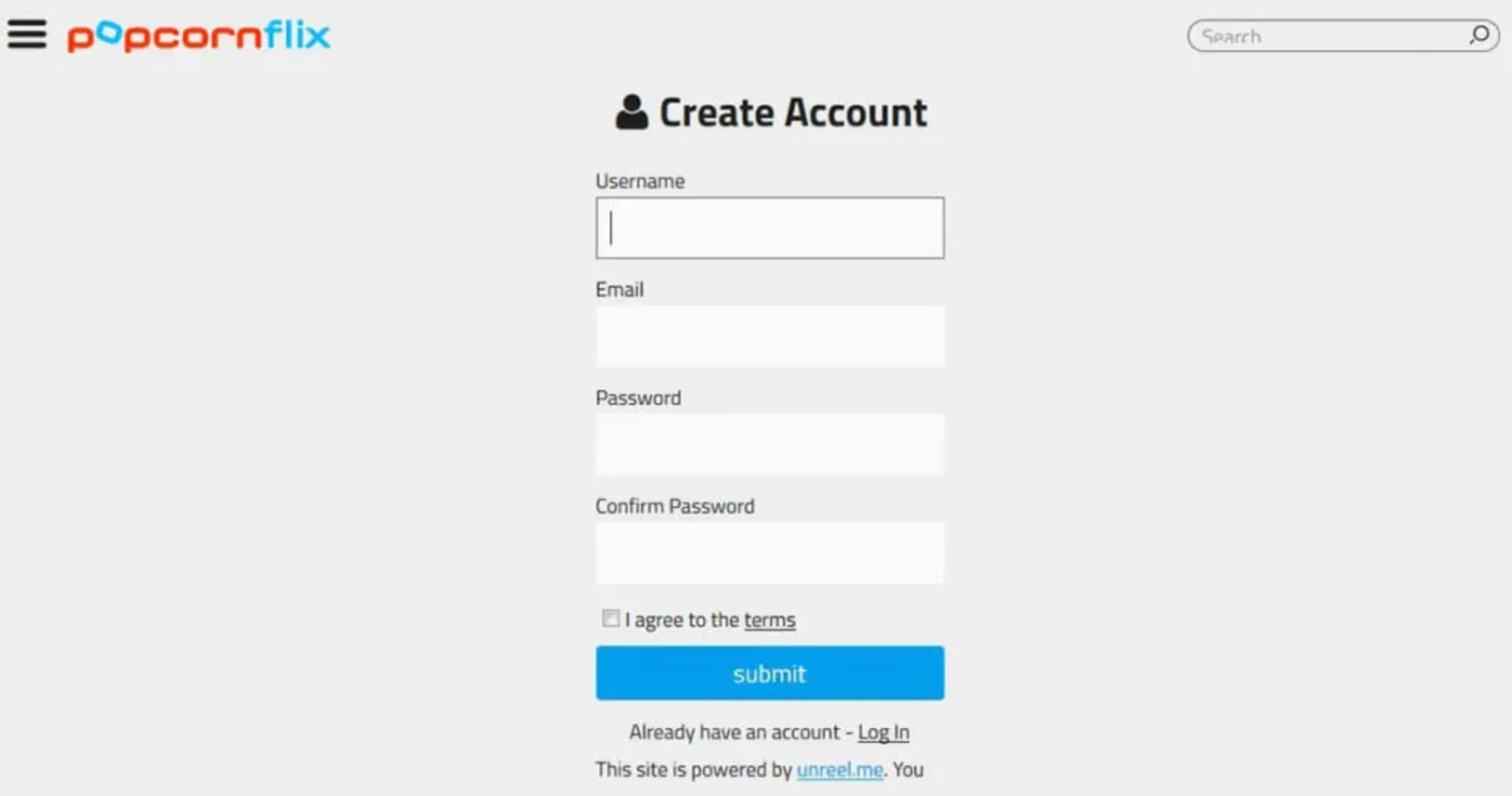This screenshot has width=1512, height=796.
Task: Select the Email input field
Action: (x=769, y=336)
